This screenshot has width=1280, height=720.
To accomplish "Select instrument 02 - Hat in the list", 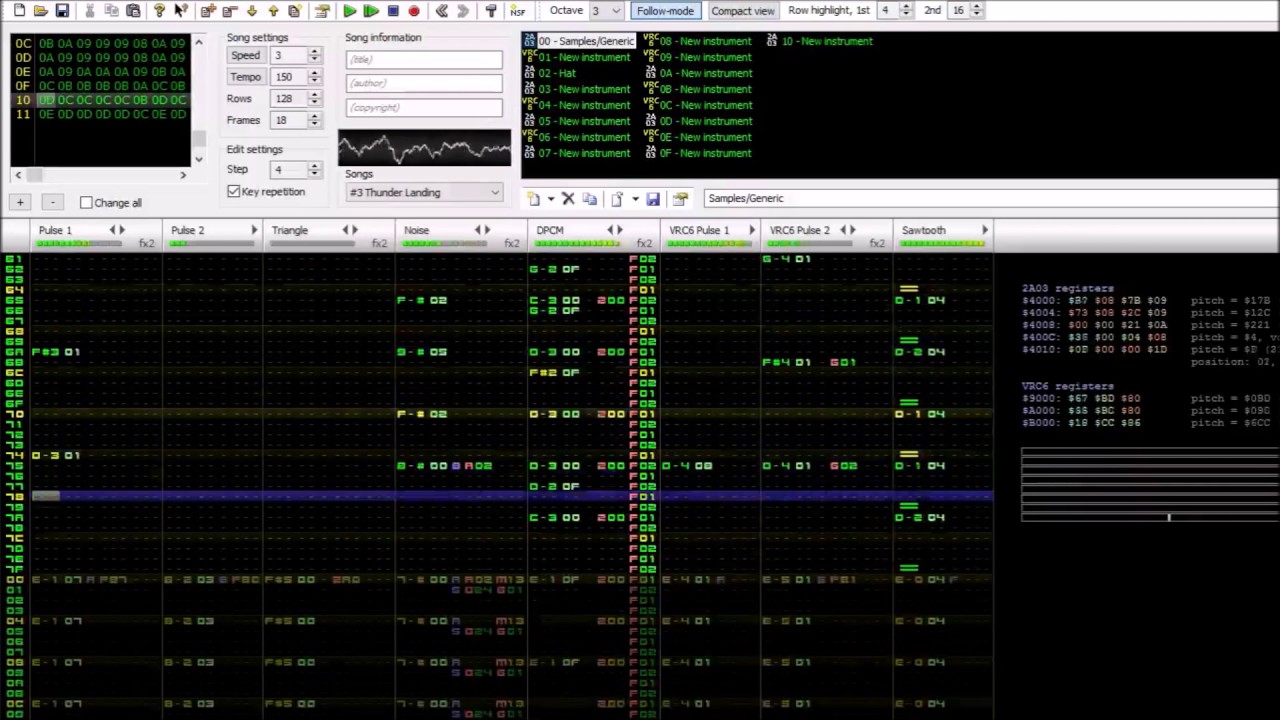I will coord(557,73).
